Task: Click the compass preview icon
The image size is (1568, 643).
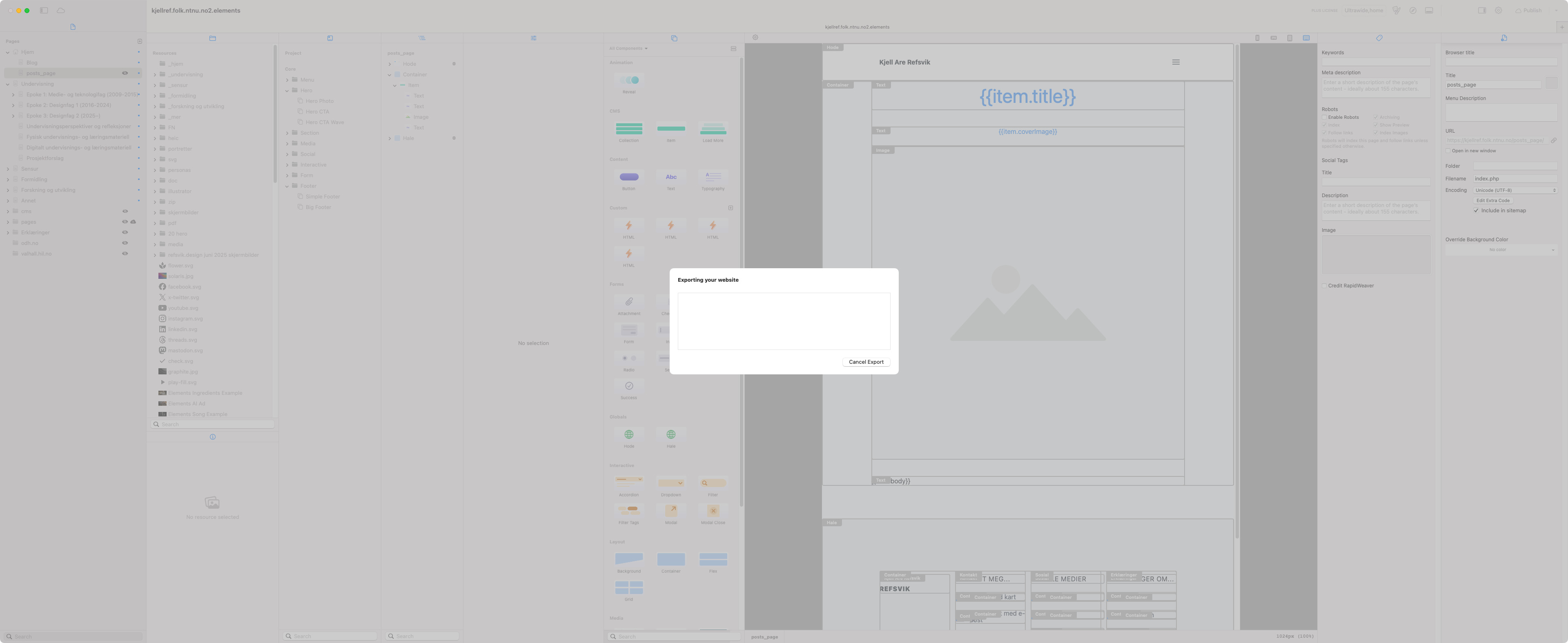Action: [x=1413, y=10]
